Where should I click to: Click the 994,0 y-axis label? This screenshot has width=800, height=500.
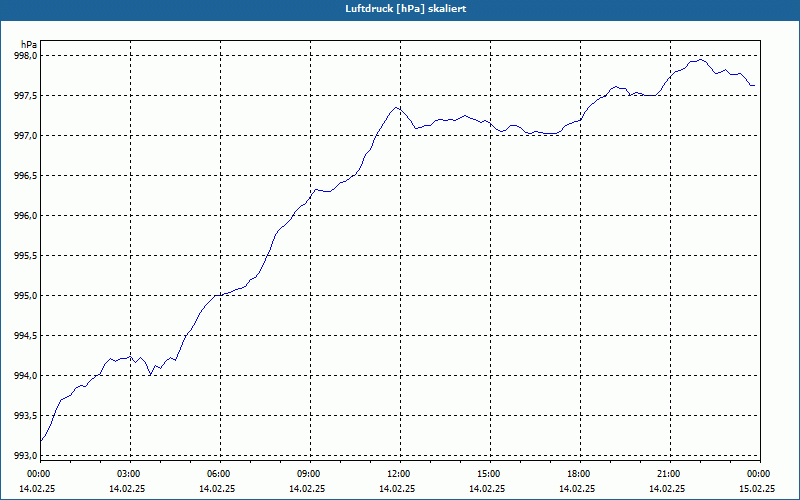tap(25, 376)
